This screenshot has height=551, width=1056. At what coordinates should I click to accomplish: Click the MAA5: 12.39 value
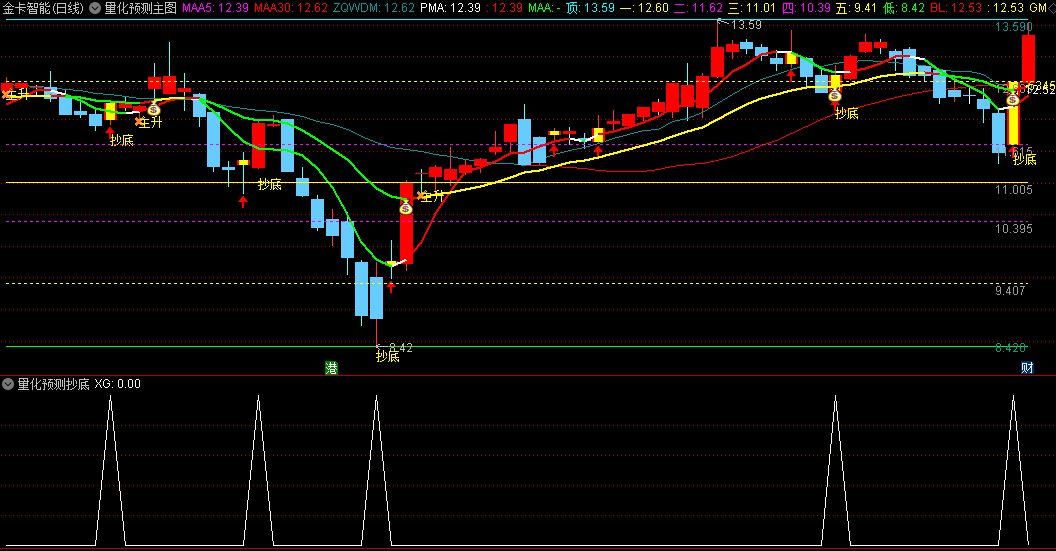pos(216,8)
